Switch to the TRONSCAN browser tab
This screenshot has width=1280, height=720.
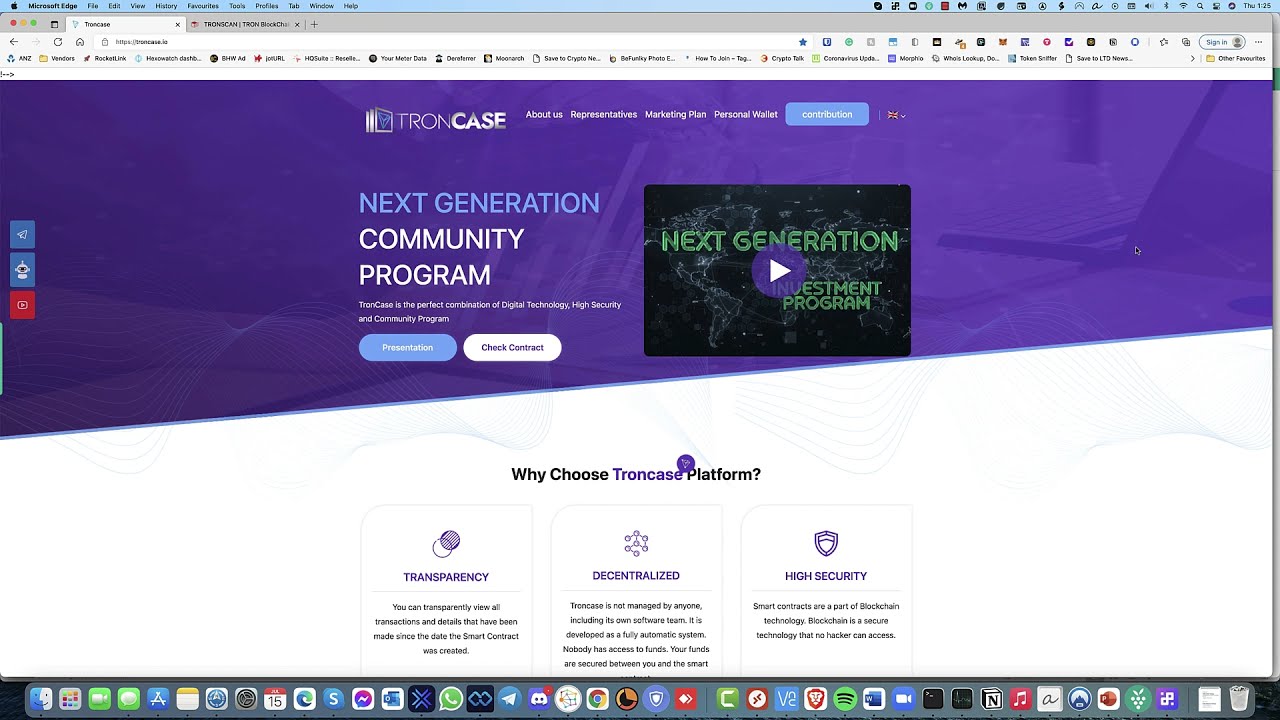[245, 24]
